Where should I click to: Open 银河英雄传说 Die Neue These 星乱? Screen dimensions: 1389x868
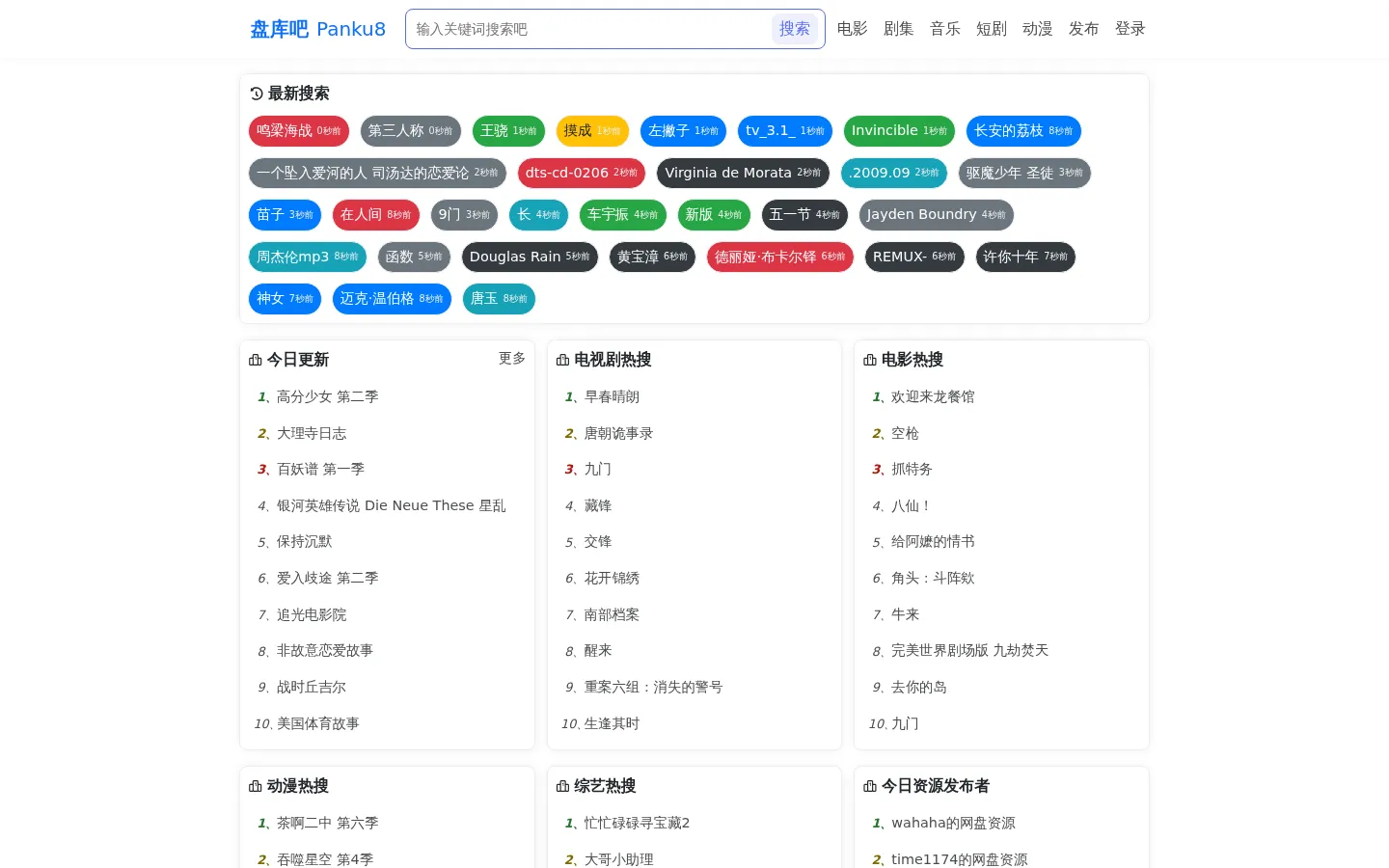(x=391, y=505)
